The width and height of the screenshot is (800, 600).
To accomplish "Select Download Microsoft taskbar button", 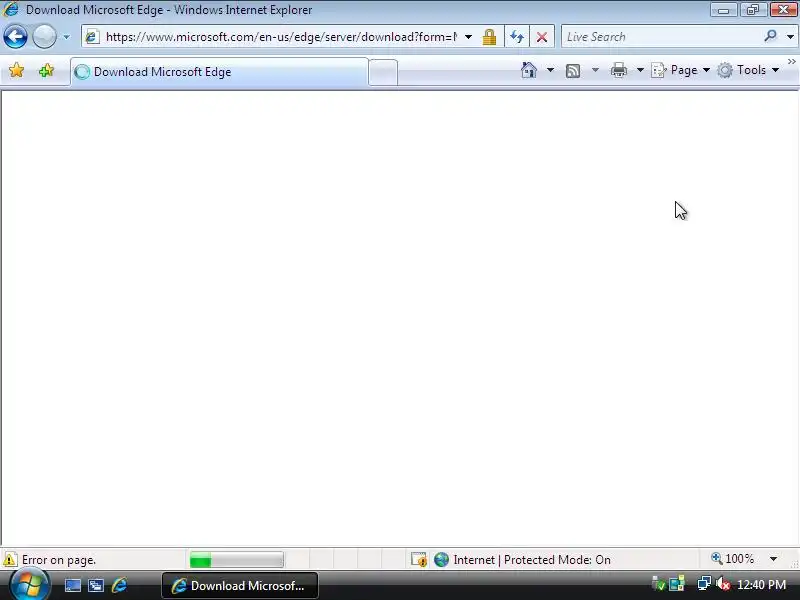I will pos(240,585).
